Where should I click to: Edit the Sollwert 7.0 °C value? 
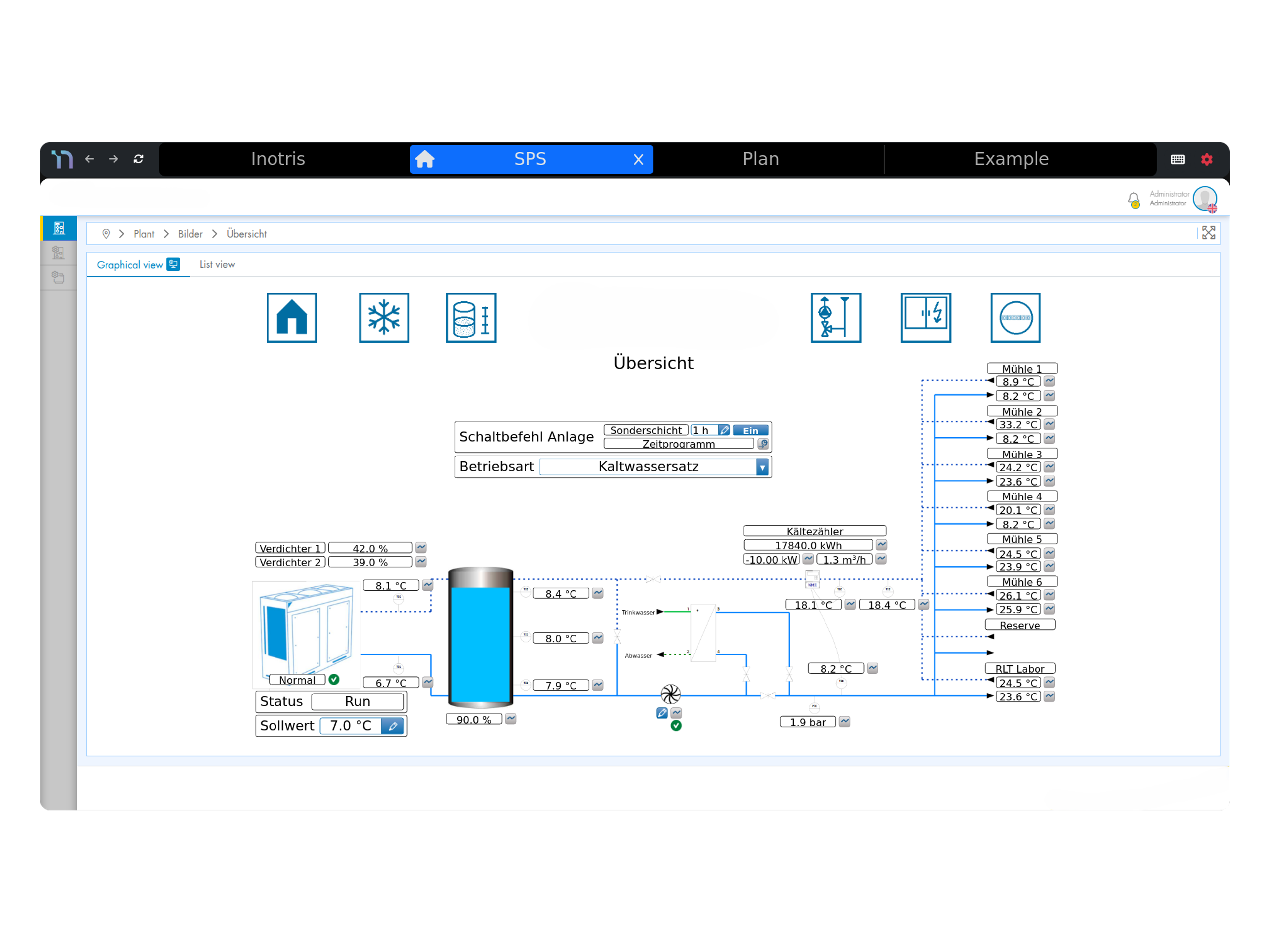tap(393, 726)
